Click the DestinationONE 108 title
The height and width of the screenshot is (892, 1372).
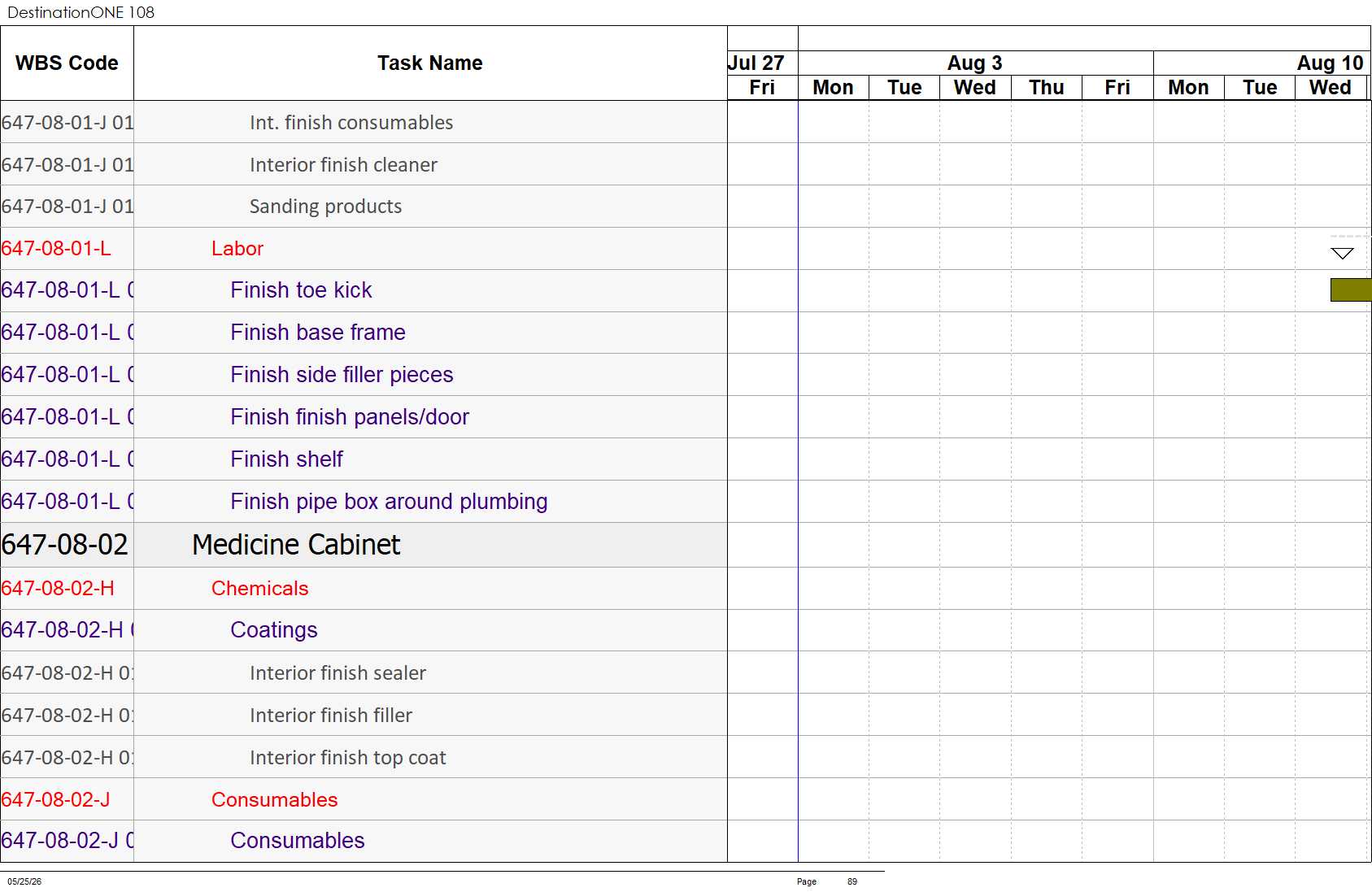click(81, 12)
